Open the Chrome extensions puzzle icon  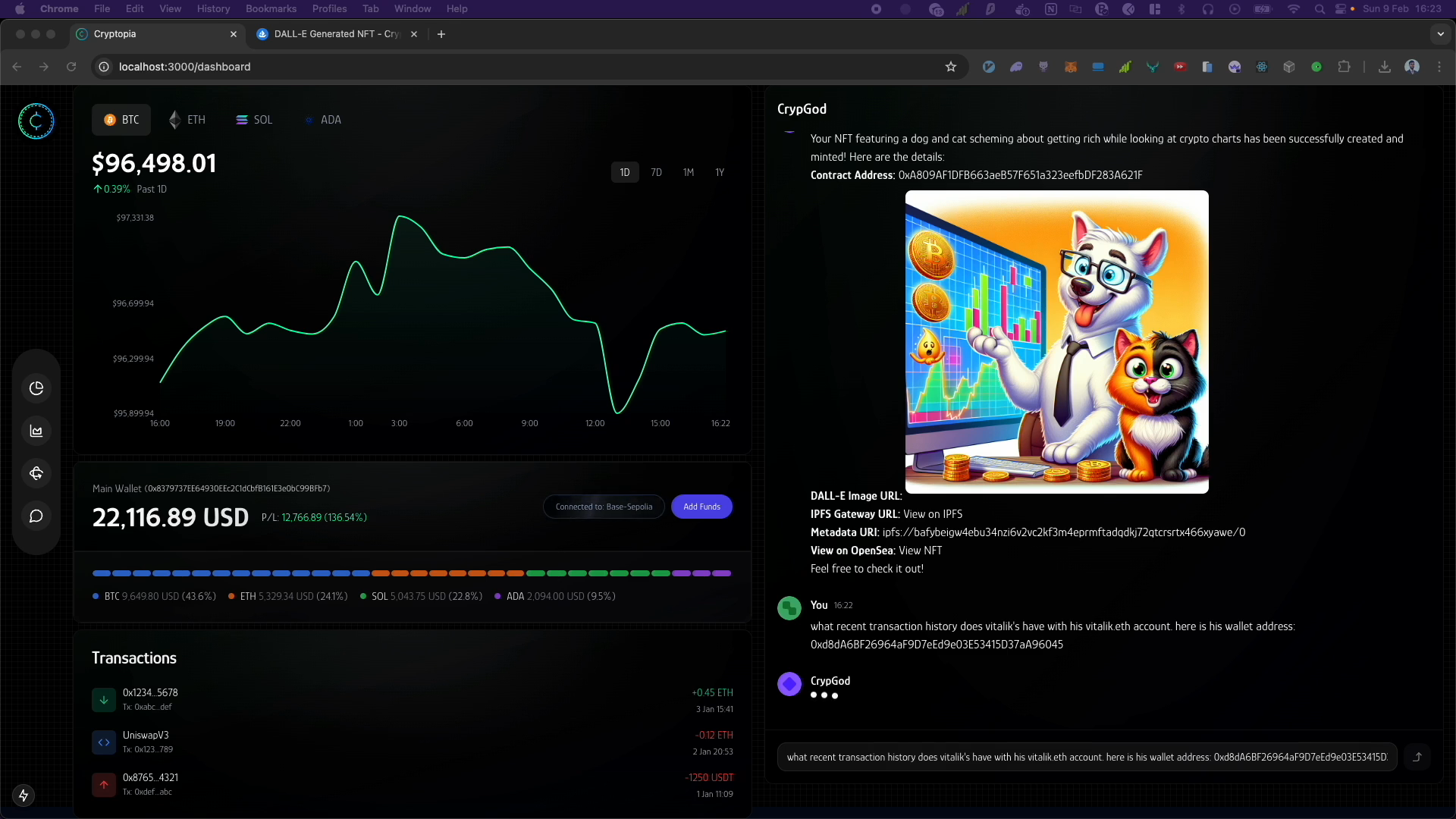click(1344, 67)
